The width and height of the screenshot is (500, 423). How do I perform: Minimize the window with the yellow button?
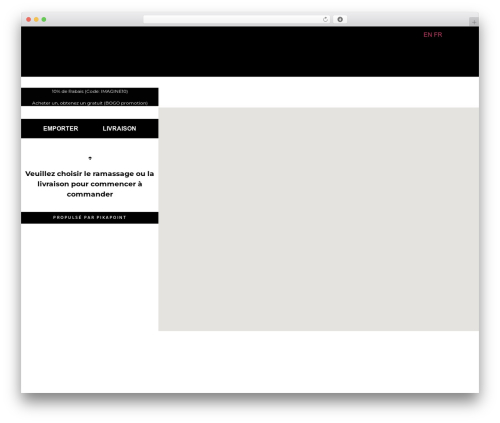[36, 19]
